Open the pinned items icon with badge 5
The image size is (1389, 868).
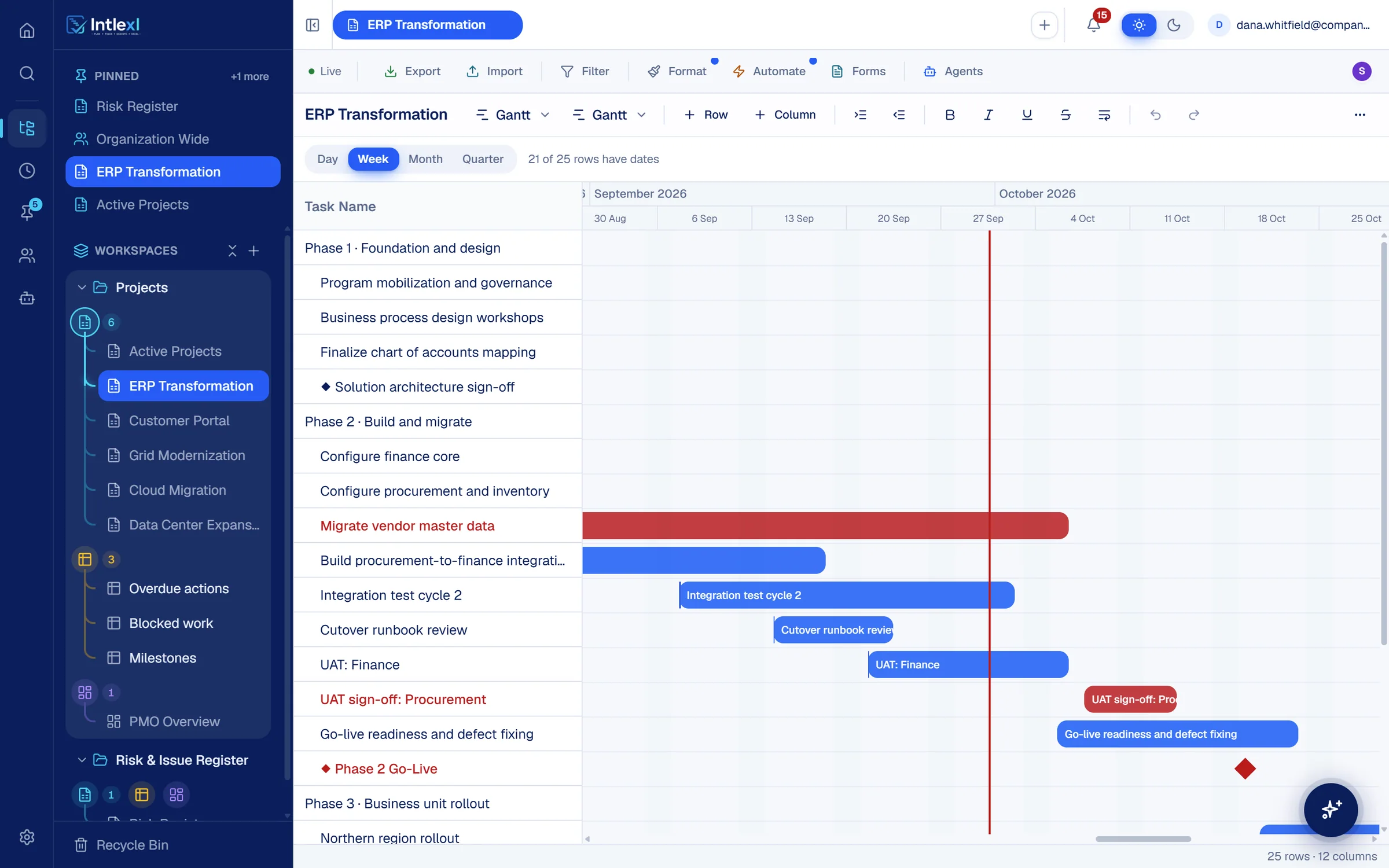point(27,211)
